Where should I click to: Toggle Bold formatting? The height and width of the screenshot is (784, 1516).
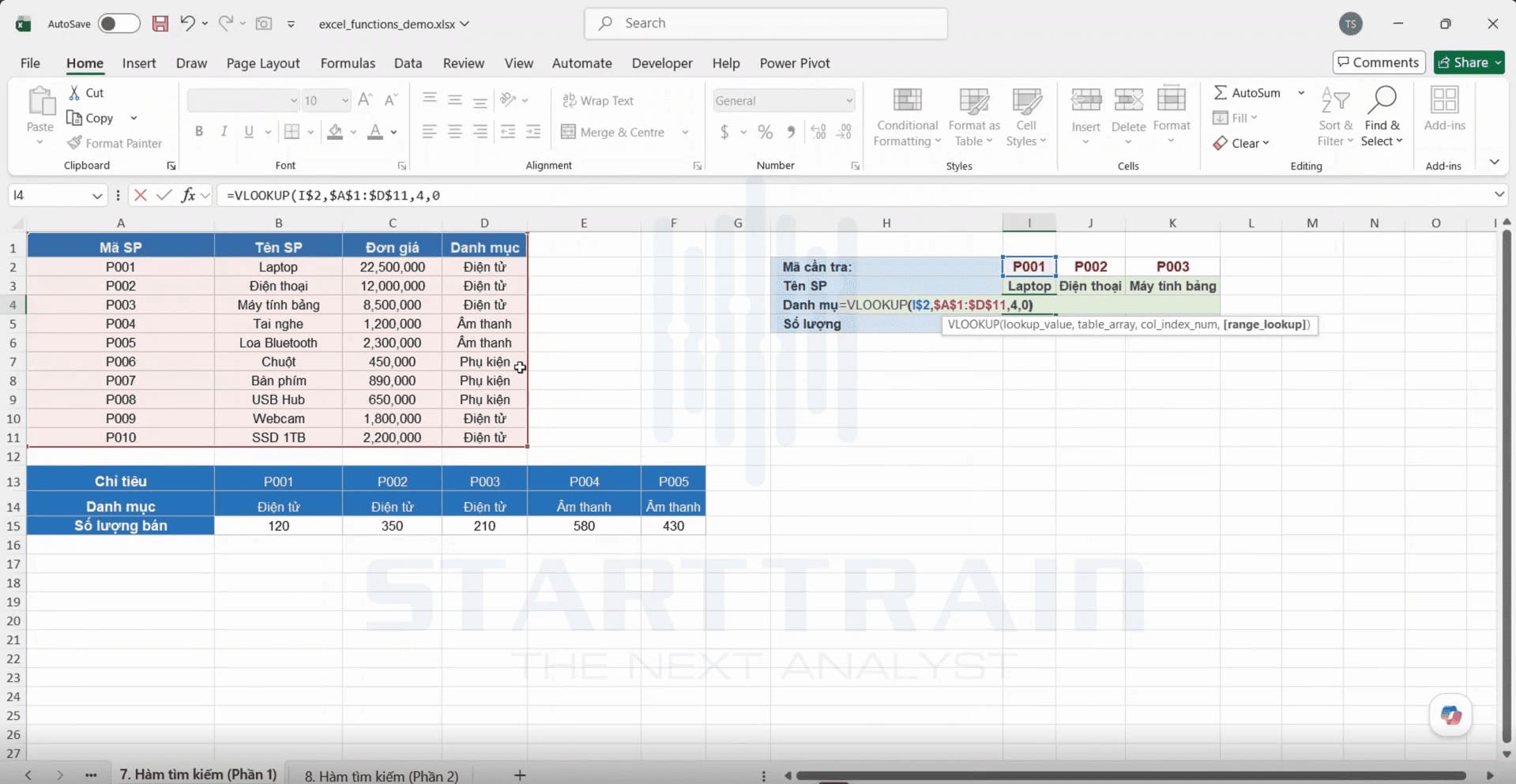[x=199, y=132]
